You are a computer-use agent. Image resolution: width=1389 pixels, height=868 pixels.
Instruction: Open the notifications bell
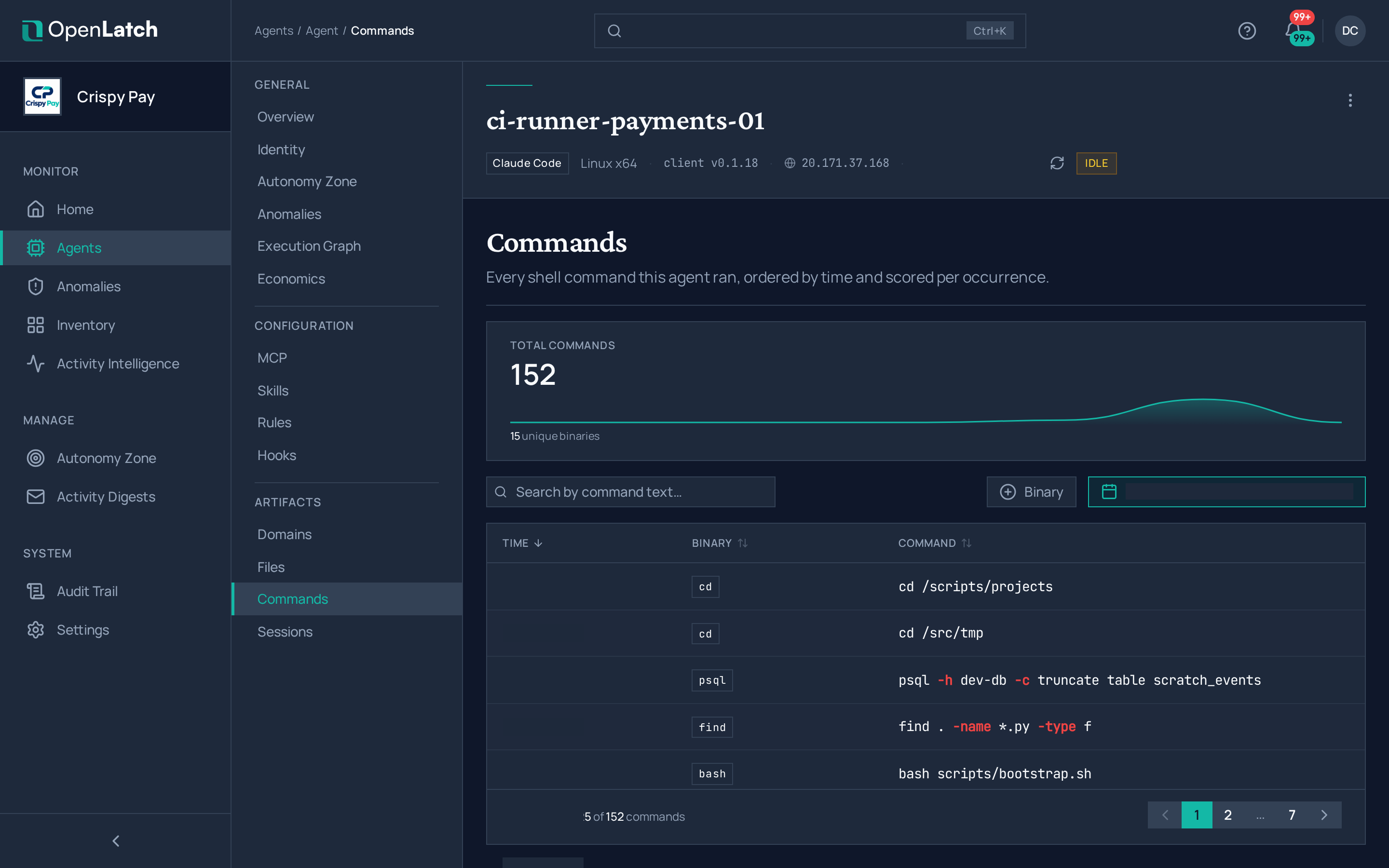1293,30
